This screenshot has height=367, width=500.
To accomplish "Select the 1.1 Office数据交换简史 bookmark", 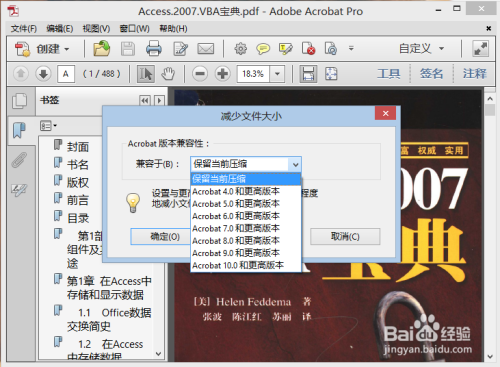I will click(x=109, y=319).
